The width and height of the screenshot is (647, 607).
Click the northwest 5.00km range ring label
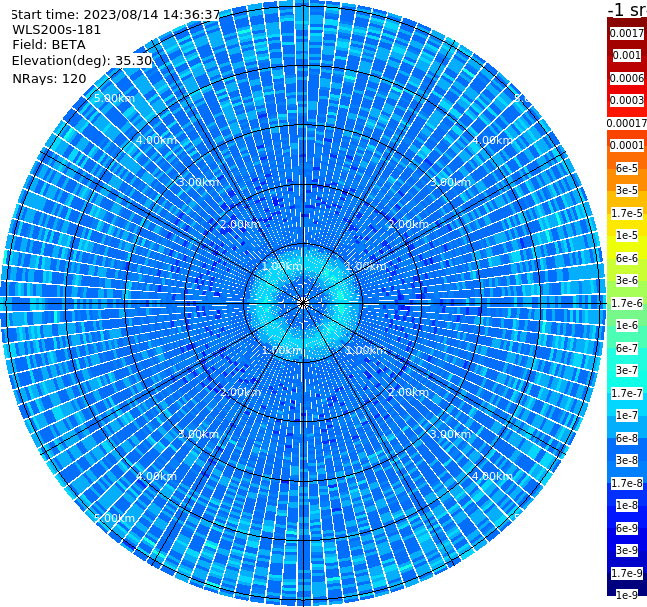click(x=114, y=99)
